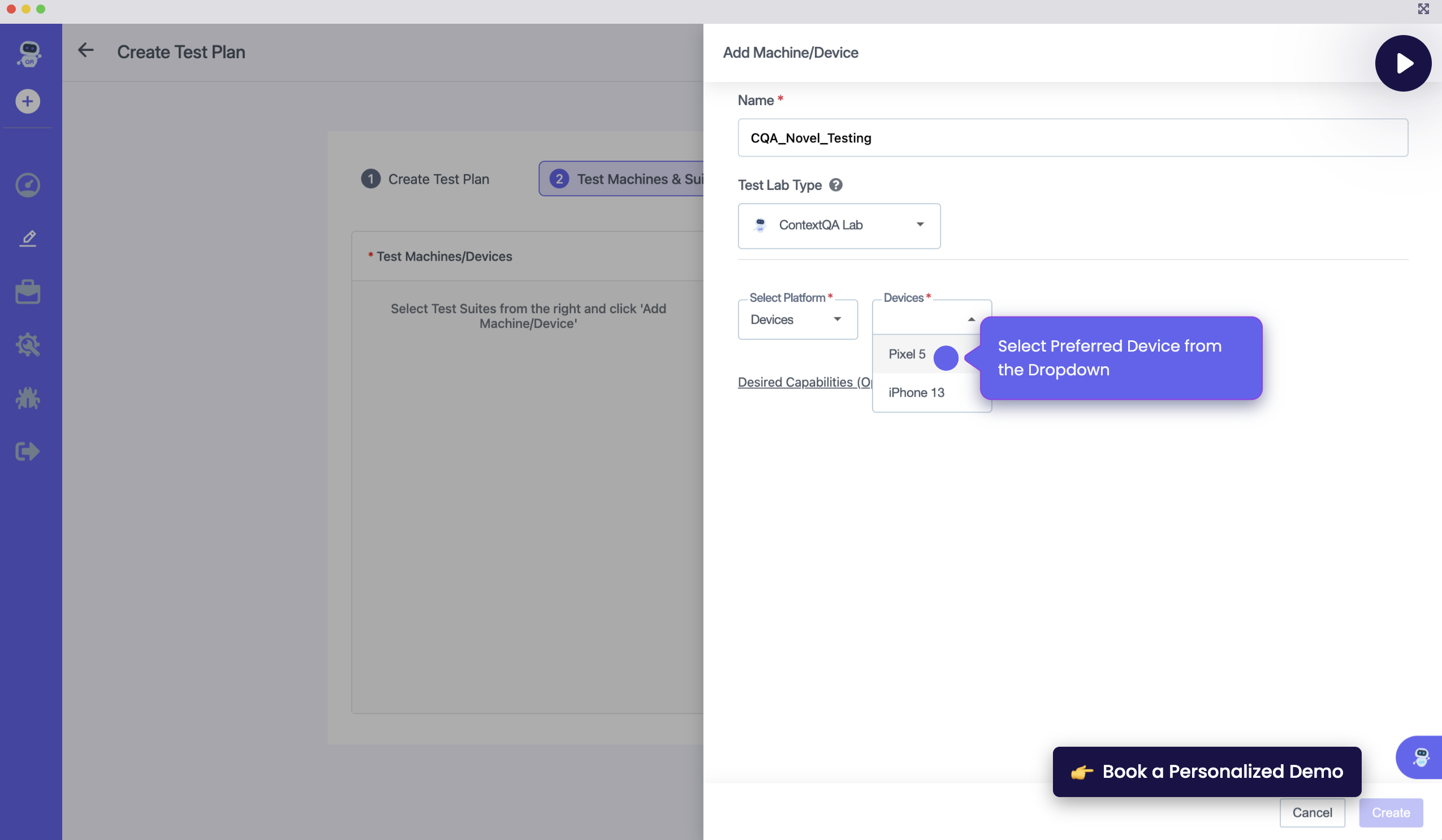
Task: Click the plus add icon in sidebar
Action: click(x=28, y=101)
